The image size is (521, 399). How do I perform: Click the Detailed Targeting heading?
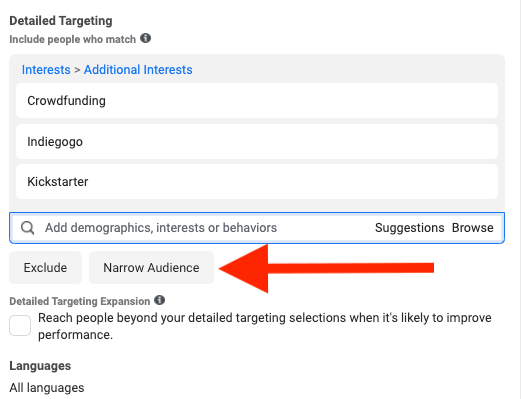pos(61,21)
